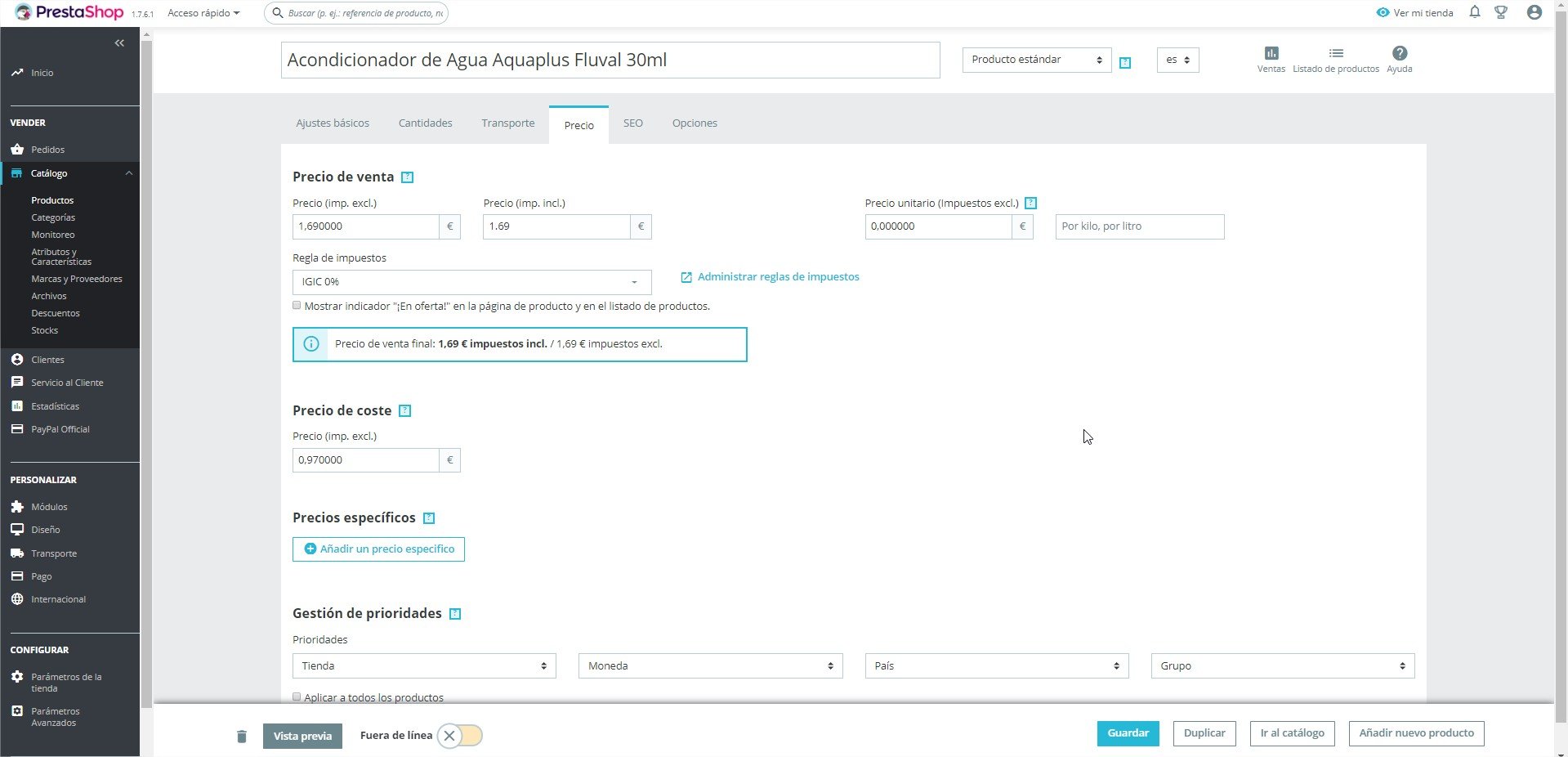The width and height of the screenshot is (1568, 757).
Task: Expand the Acceso rápido menu
Action: [x=203, y=13]
